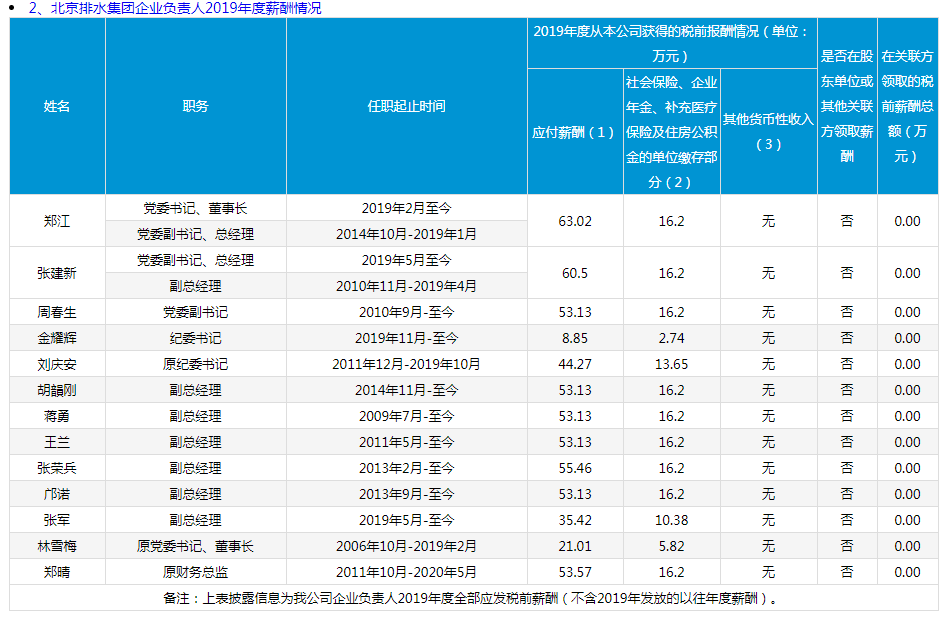Viewport: 948px width, 620px height.
Task: Select the name cell 张荣兵
Action: 57,469
